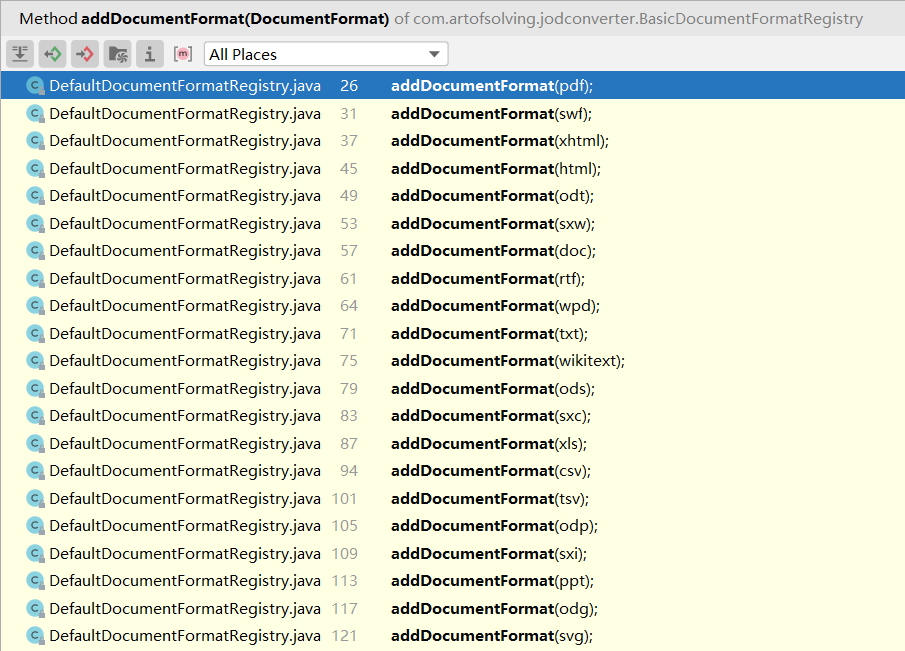
Task: Click the info 'i' toolbar icon
Action: 149,54
